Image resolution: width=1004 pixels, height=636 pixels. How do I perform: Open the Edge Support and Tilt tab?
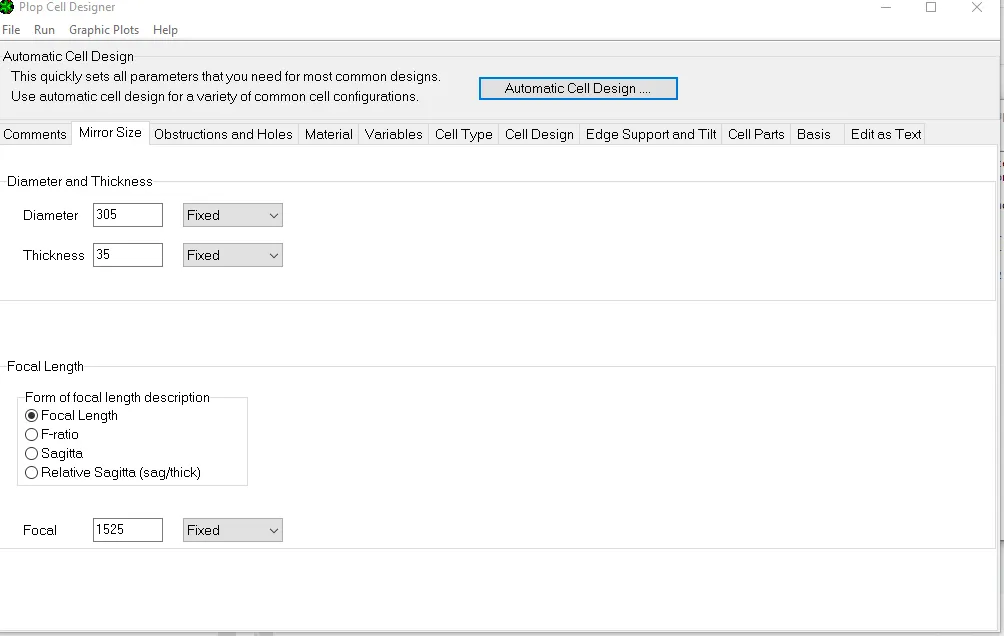(650, 134)
